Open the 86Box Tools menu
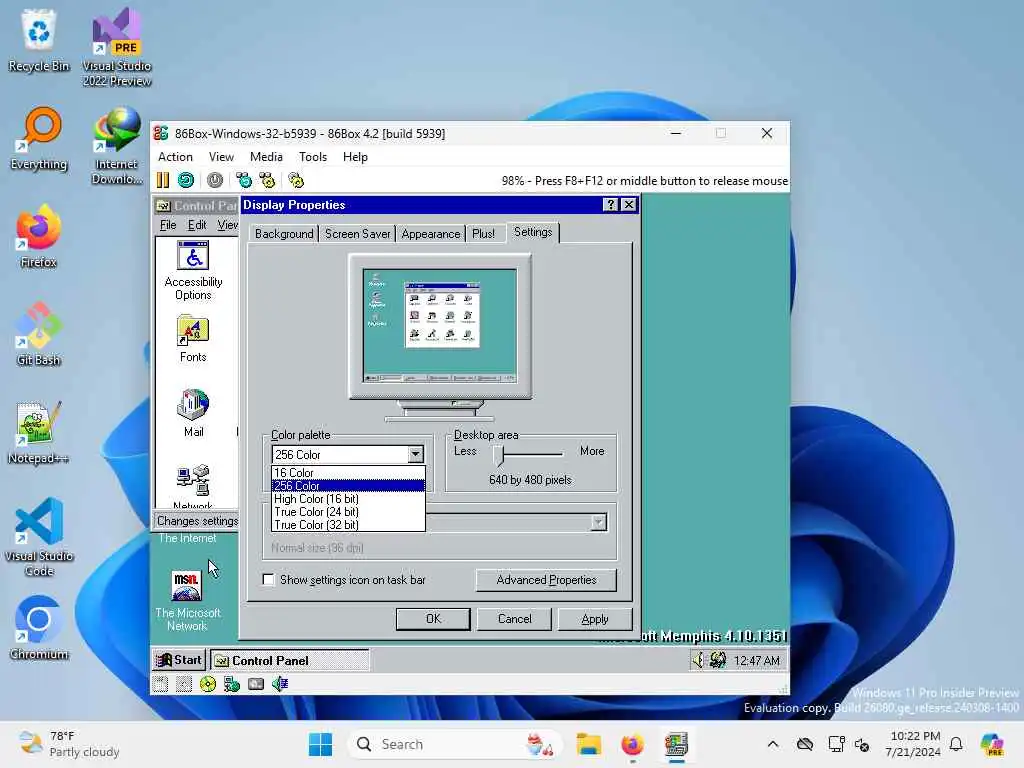 [313, 157]
